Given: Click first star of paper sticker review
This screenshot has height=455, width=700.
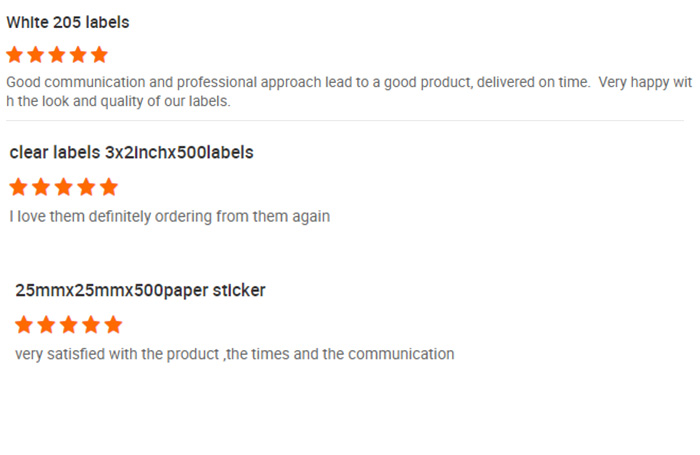Looking at the screenshot, I should [24, 325].
